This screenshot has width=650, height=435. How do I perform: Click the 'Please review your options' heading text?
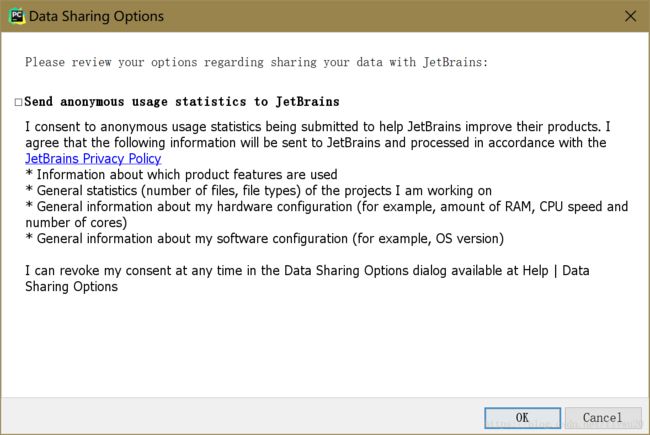[257, 62]
